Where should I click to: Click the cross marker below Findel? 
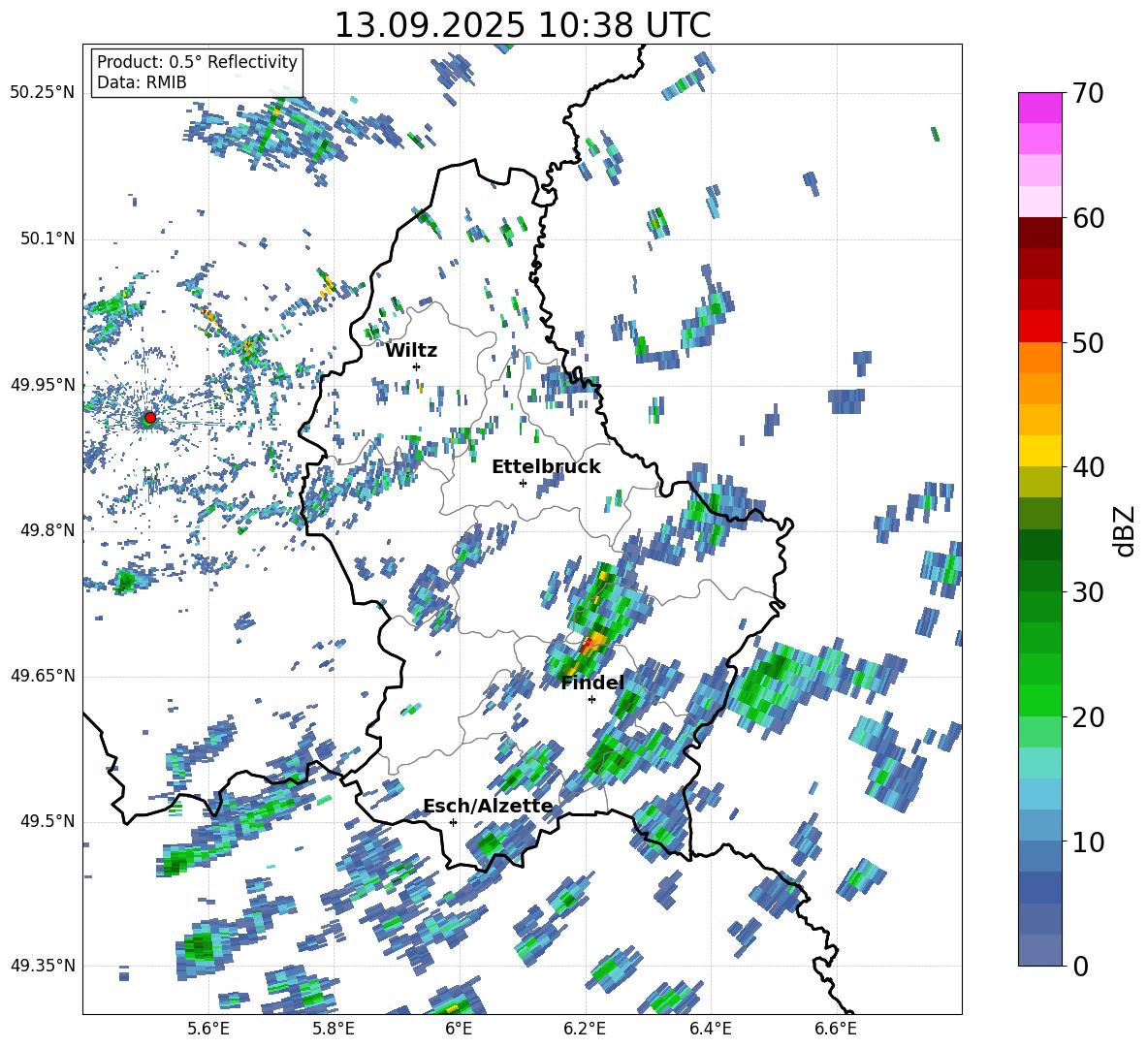click(x=591, y=700)
